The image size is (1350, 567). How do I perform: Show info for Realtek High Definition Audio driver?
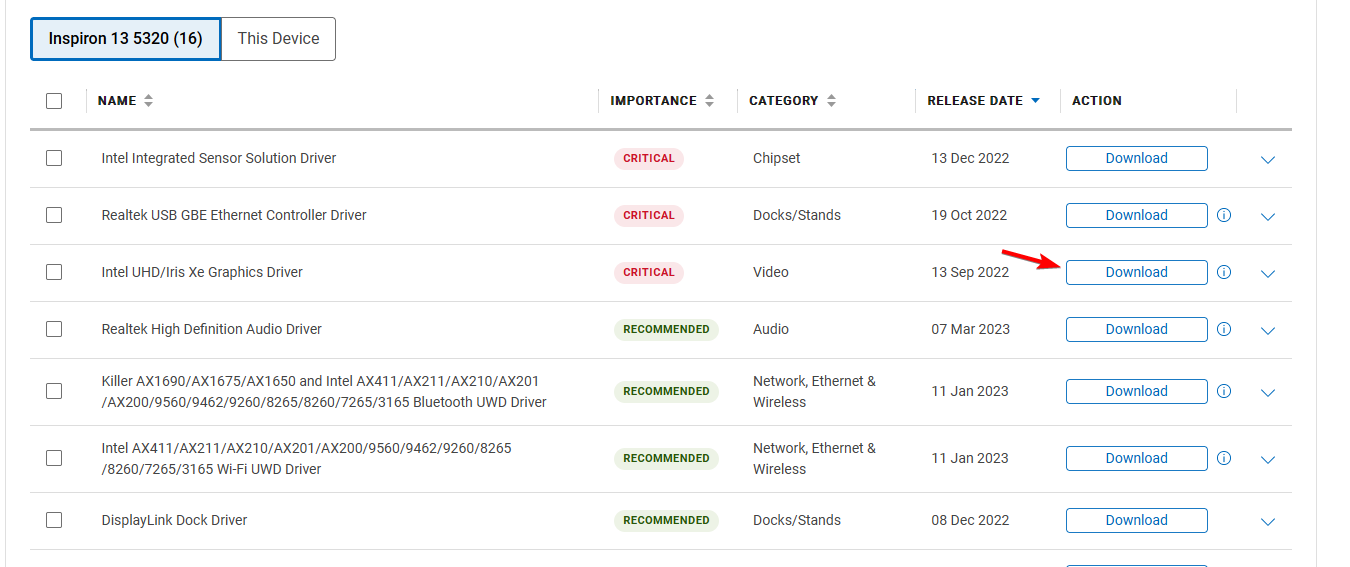pyautogui.click(x=1224, y=329)
